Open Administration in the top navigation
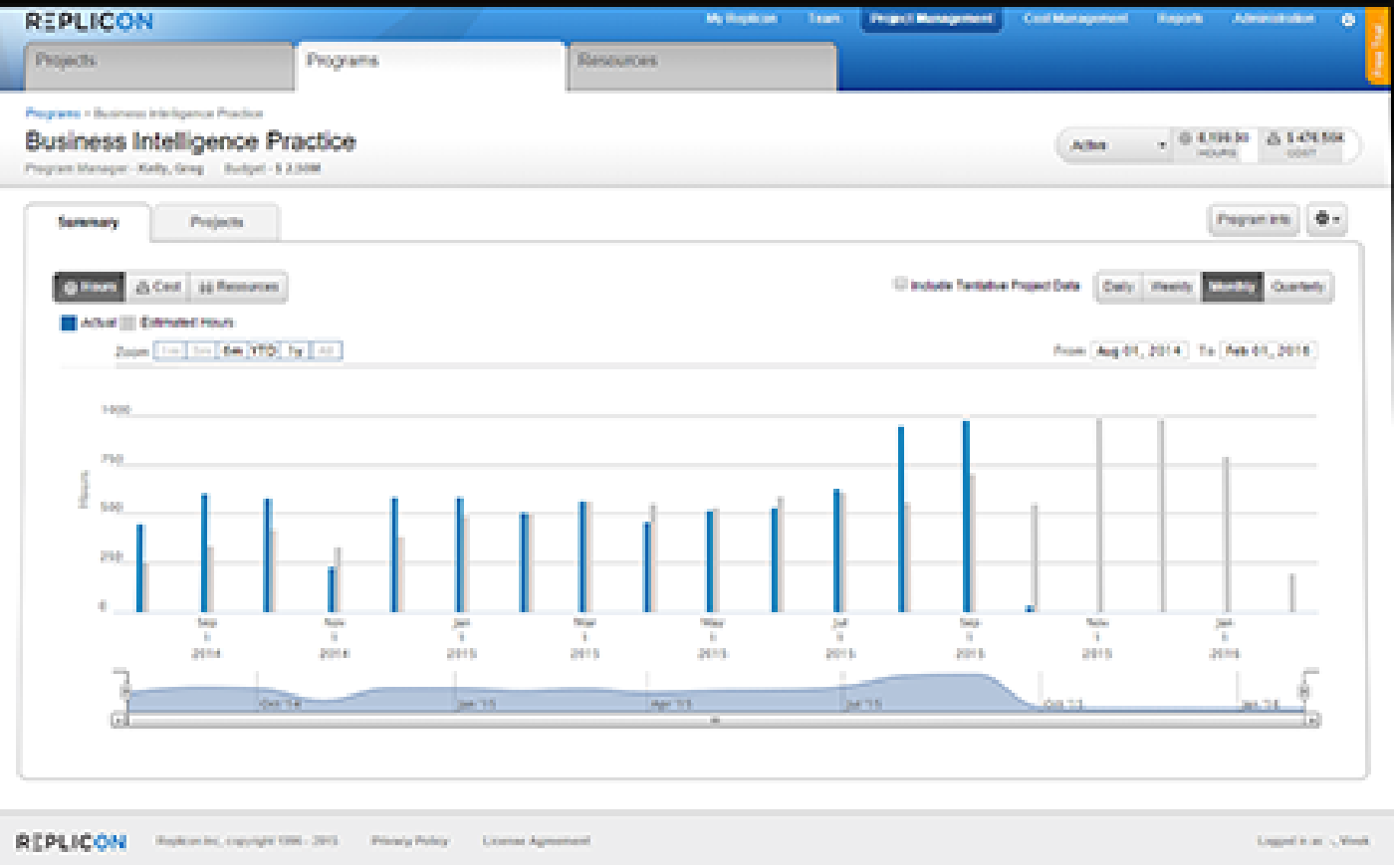The image size is (1394, 868). pyautogui.click(x=1274, y=18)
